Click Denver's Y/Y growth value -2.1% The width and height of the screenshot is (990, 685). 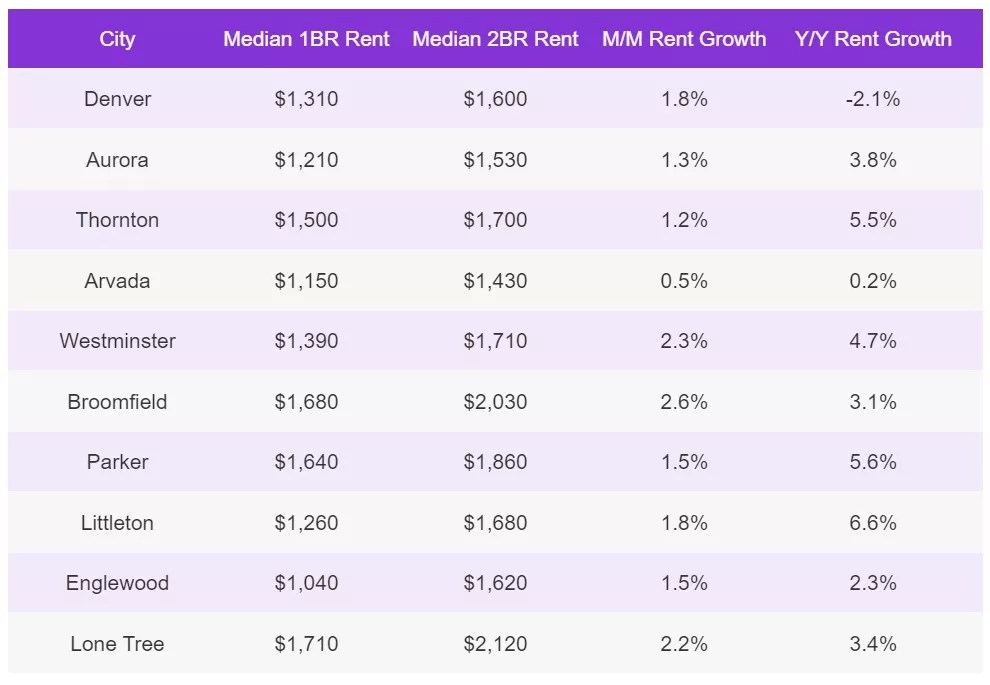tap(873, 99)
